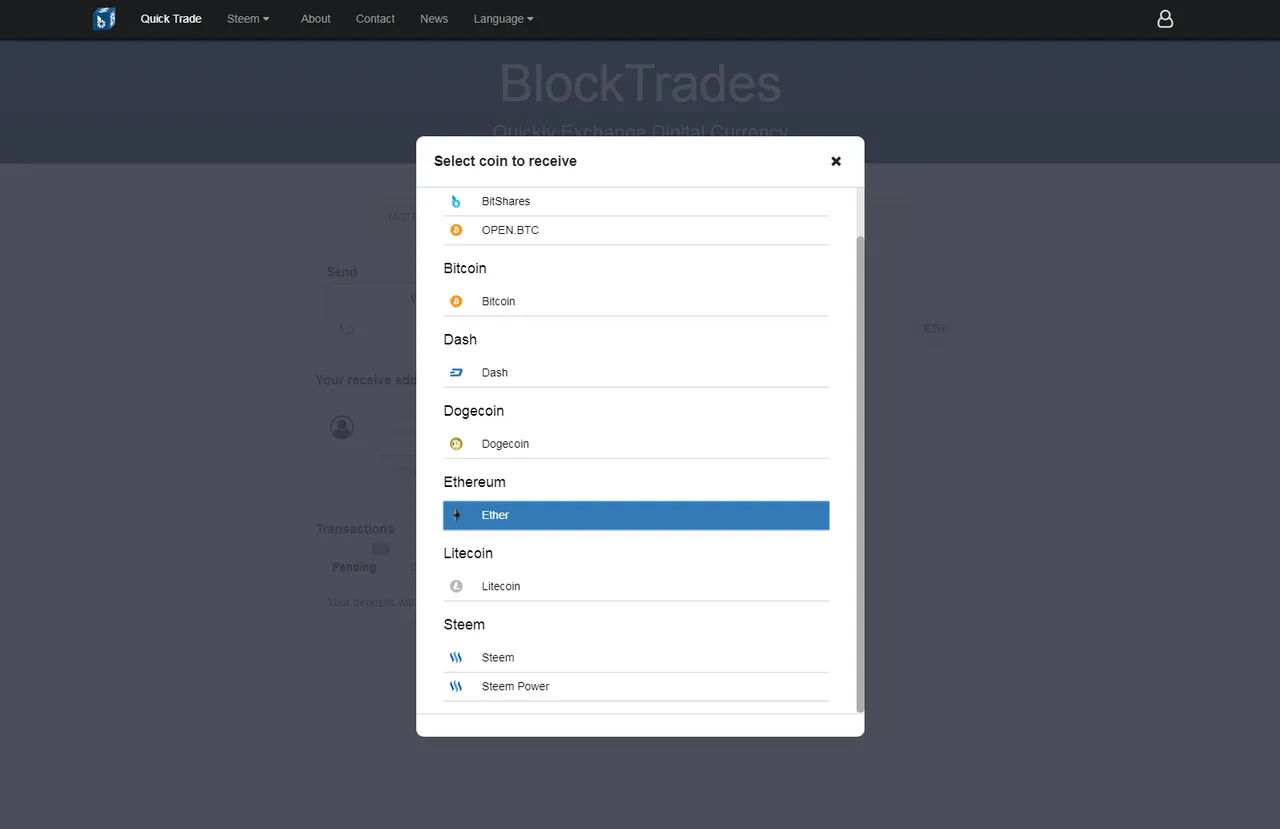Click the Steem coin icon
1280x829 pixels.
pyautogui.click(x=456, y=657)
